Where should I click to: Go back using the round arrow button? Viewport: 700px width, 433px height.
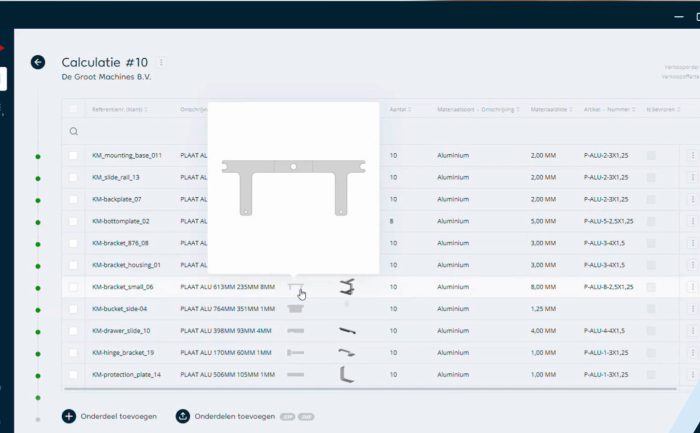coord(38,62)
